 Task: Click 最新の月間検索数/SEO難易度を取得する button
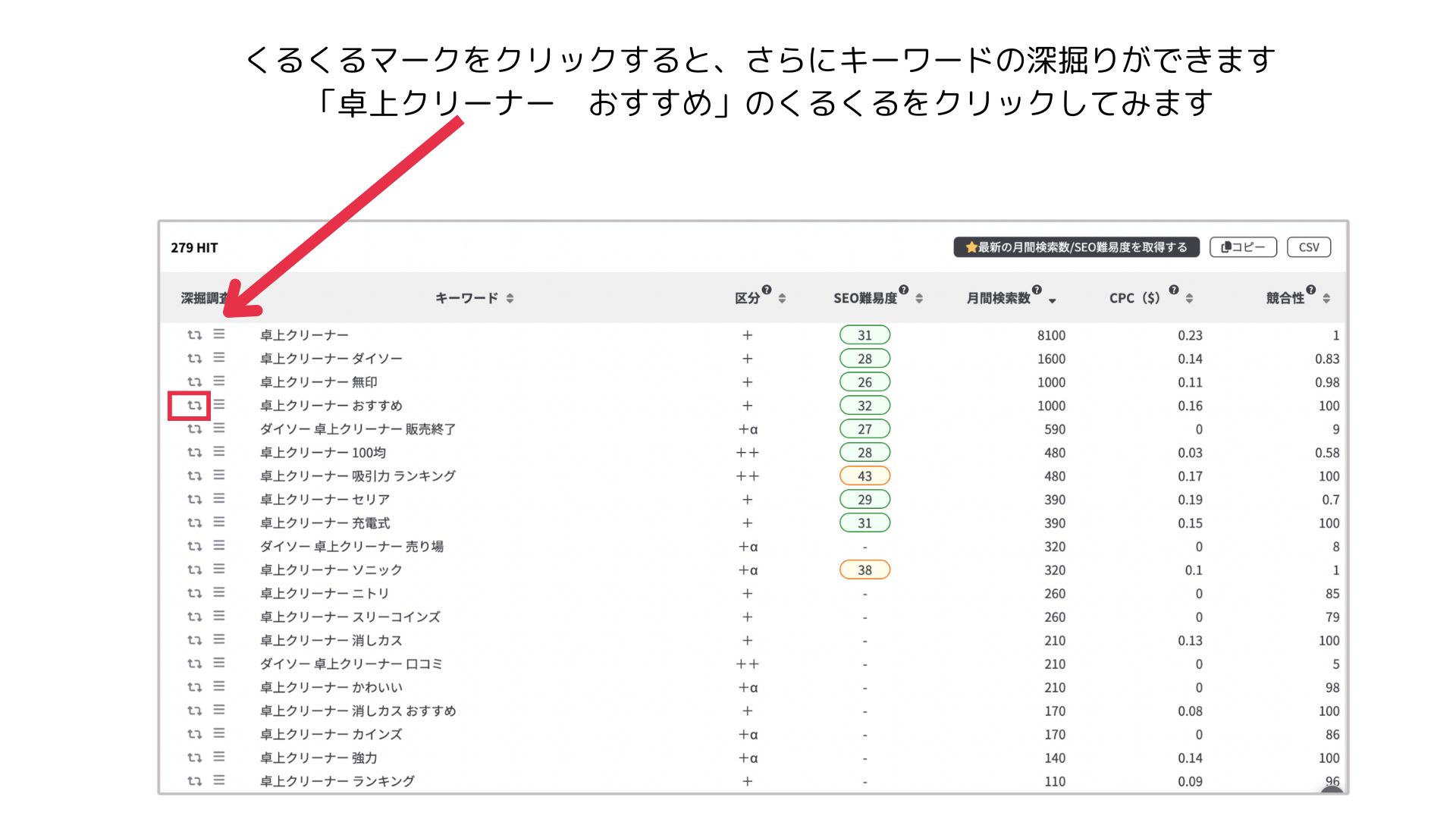pos(1076,247)
